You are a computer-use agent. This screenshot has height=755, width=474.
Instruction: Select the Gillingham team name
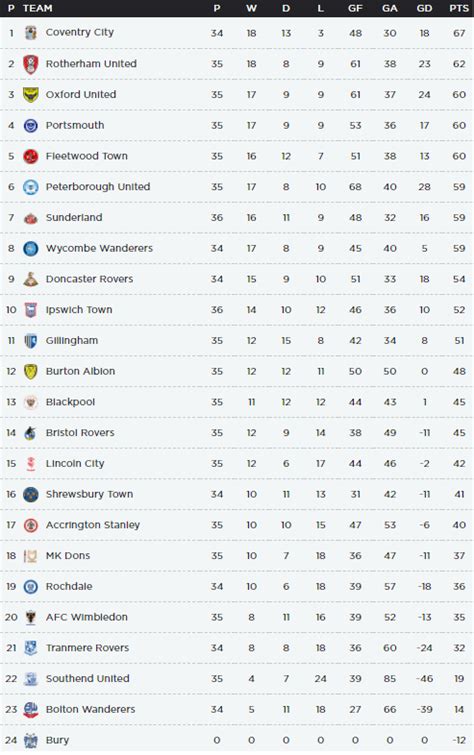(72, 341)
